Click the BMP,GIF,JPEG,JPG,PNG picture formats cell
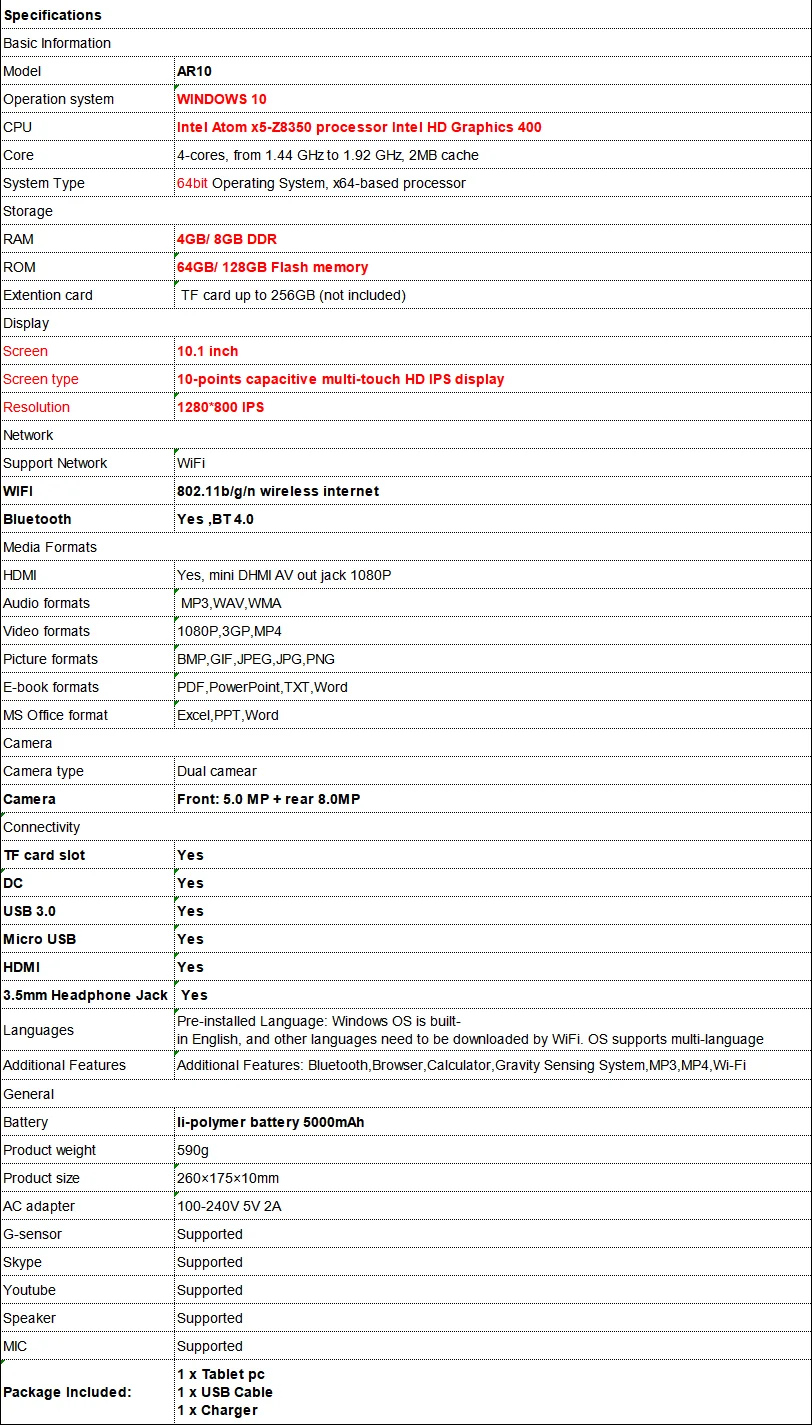The width and height of the screenshot is (812, 1425). point(492,659)
